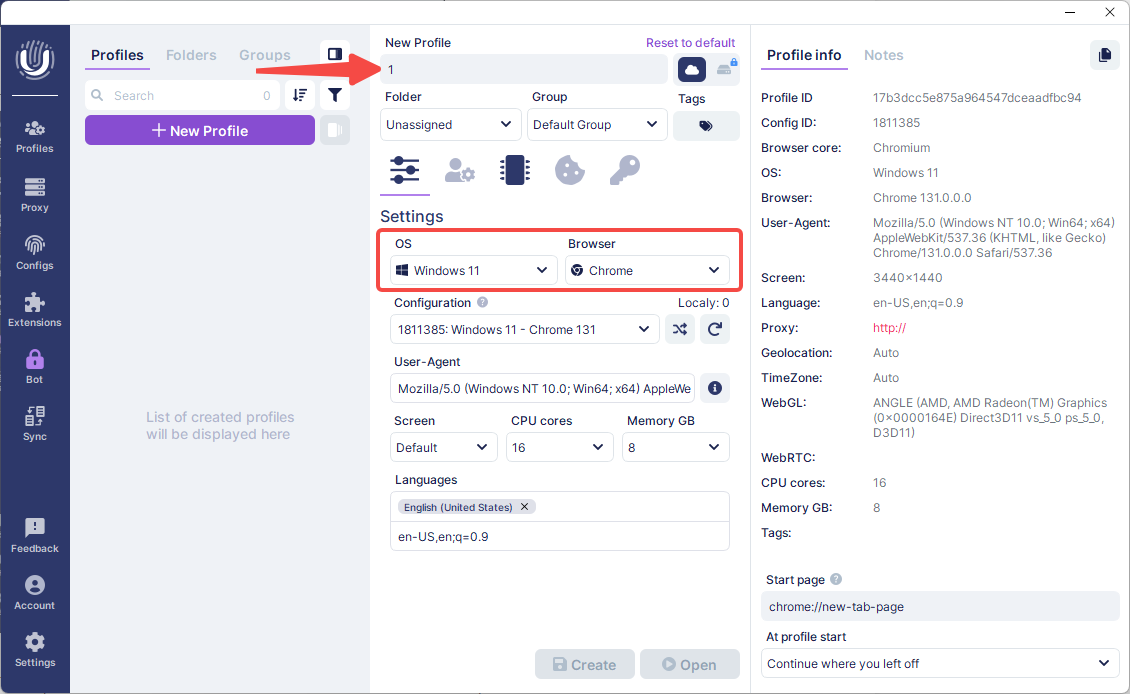Open the key passwords settings icon
This screenshot has width=1130, height=694.
624,170
